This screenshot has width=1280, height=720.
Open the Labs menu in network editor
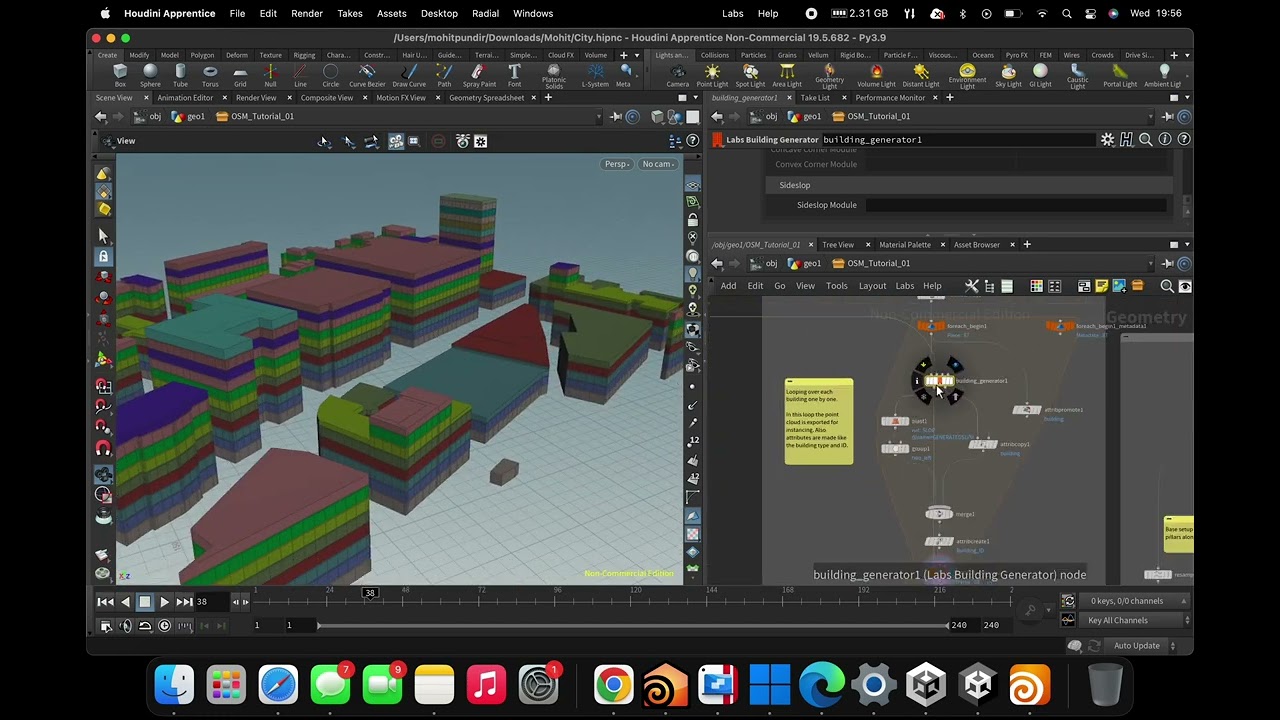pos(905,286)
